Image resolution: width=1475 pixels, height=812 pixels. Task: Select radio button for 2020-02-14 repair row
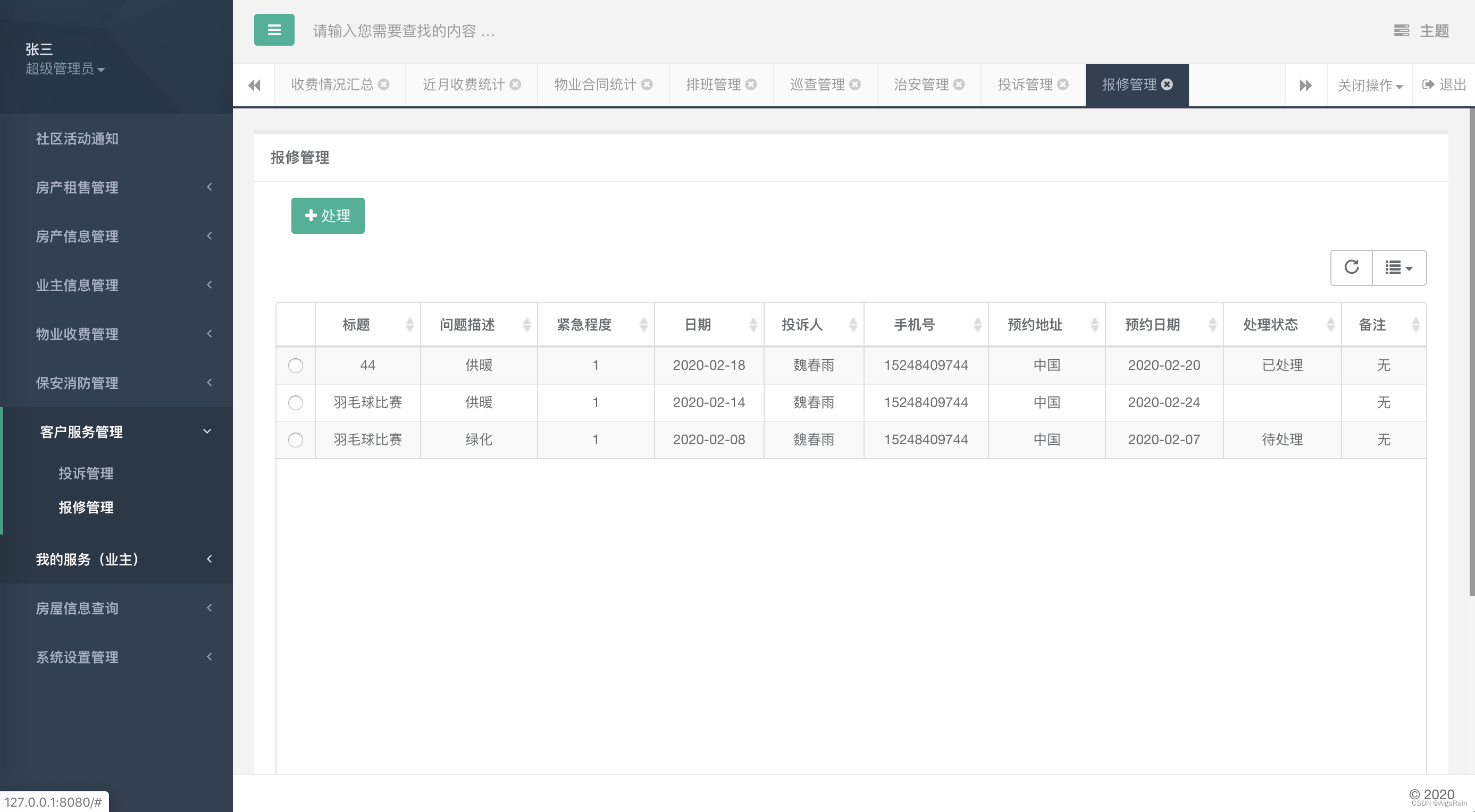coord(296,403)
